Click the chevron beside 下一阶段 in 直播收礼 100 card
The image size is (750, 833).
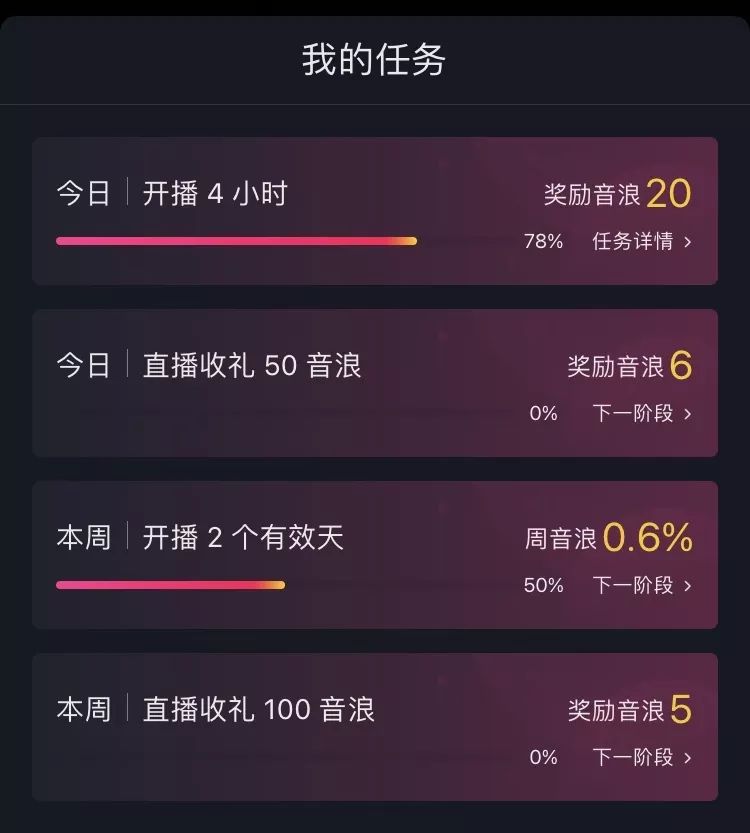coord(688,758)
